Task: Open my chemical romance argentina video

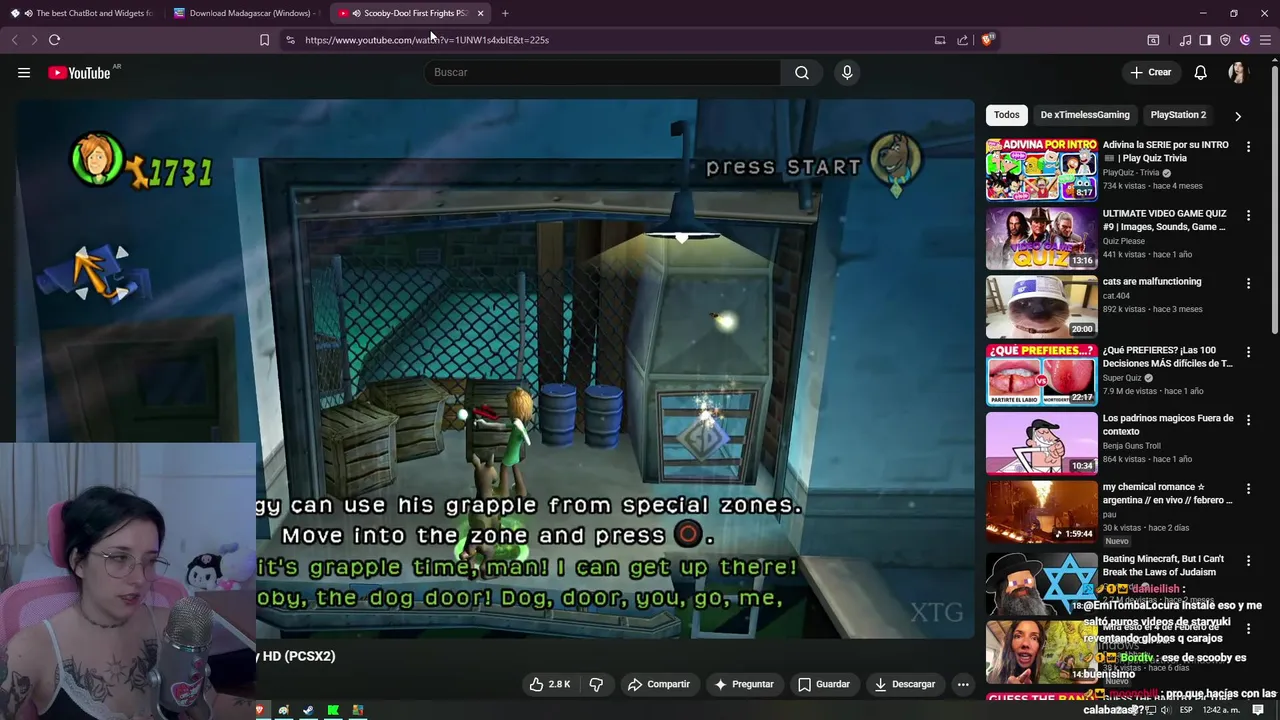Action: 1110,511
